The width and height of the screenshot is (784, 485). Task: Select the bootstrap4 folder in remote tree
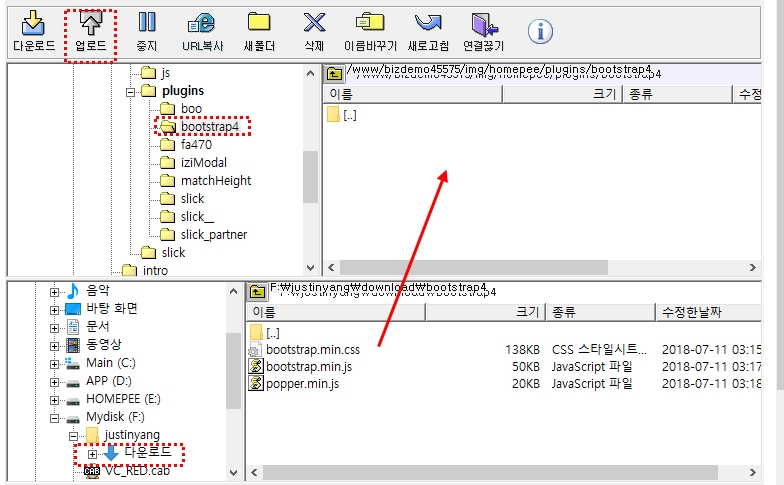[209, 127]
